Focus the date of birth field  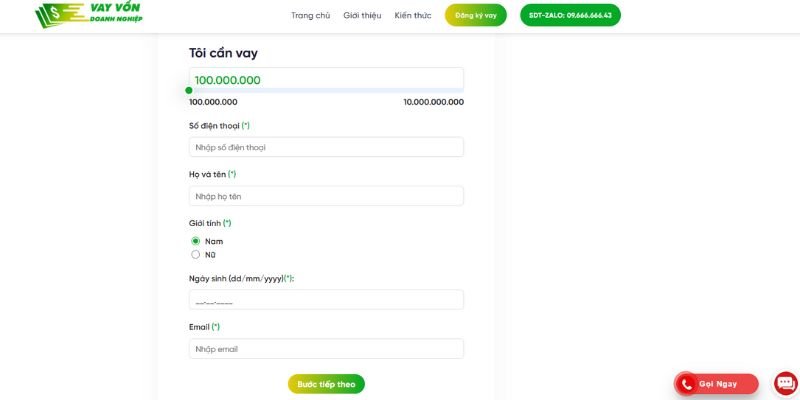[x=327, y=300]
